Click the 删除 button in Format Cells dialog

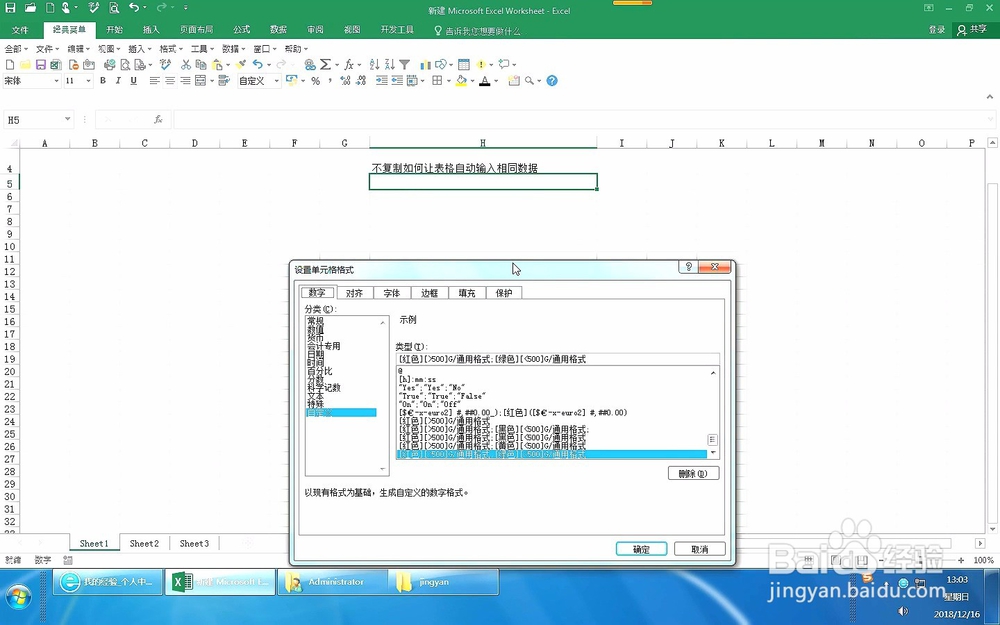pos(693,473)
